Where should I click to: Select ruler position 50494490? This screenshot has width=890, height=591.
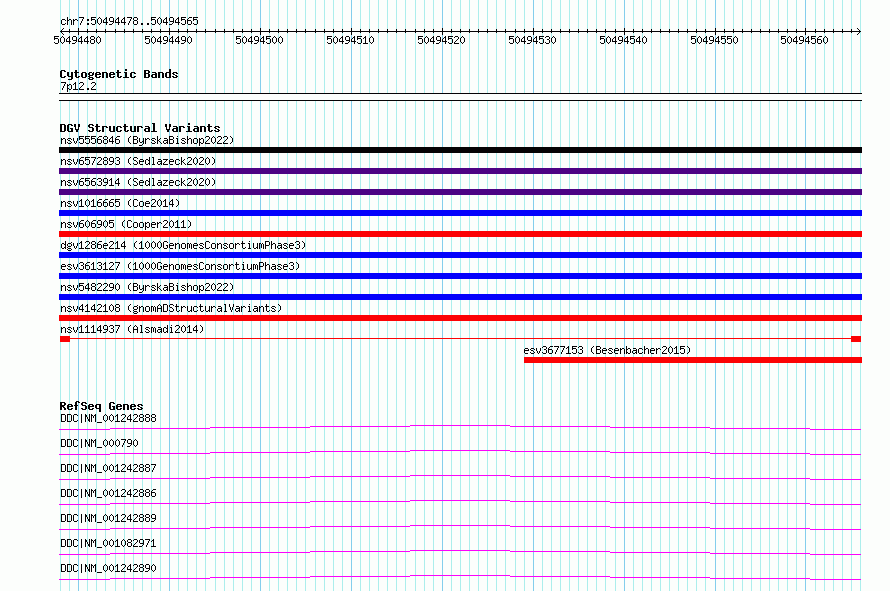coord(169,40)
